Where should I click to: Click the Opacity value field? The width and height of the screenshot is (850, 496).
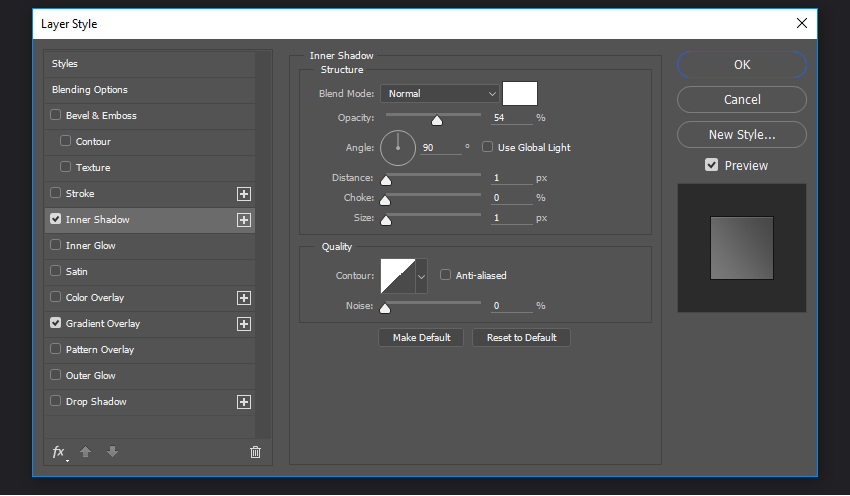coord(512,118)
